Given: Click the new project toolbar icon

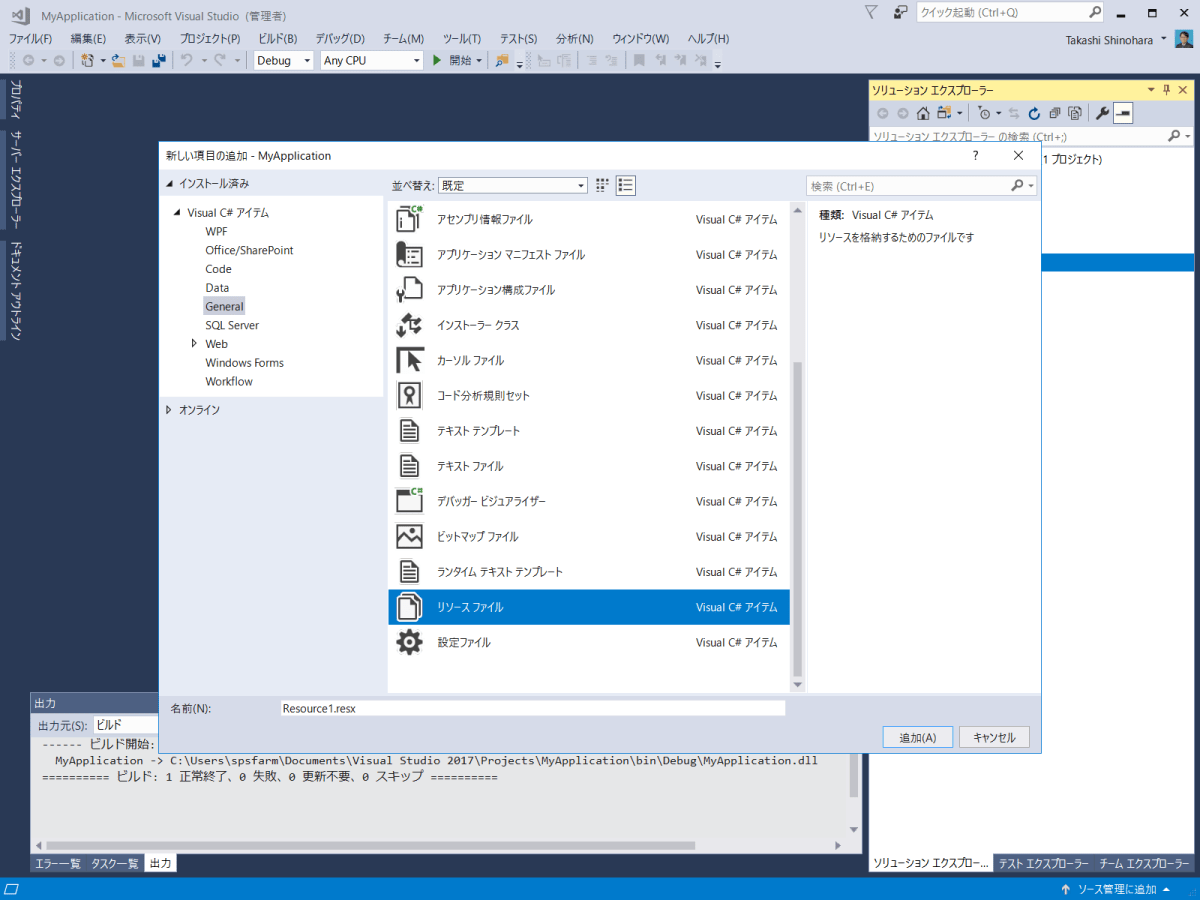Looking at the screenshot, I should coord(88,60).
